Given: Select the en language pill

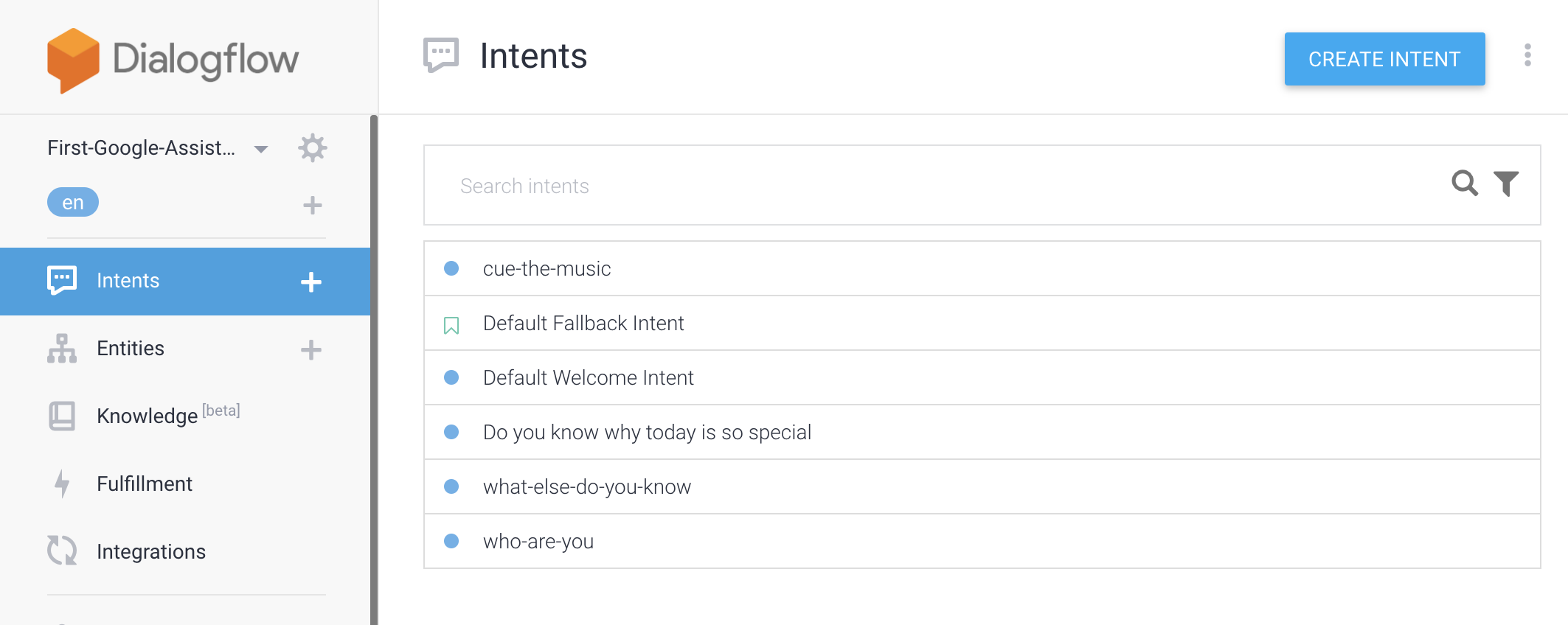Looking at the screenshot, I should tap(73, 202).
